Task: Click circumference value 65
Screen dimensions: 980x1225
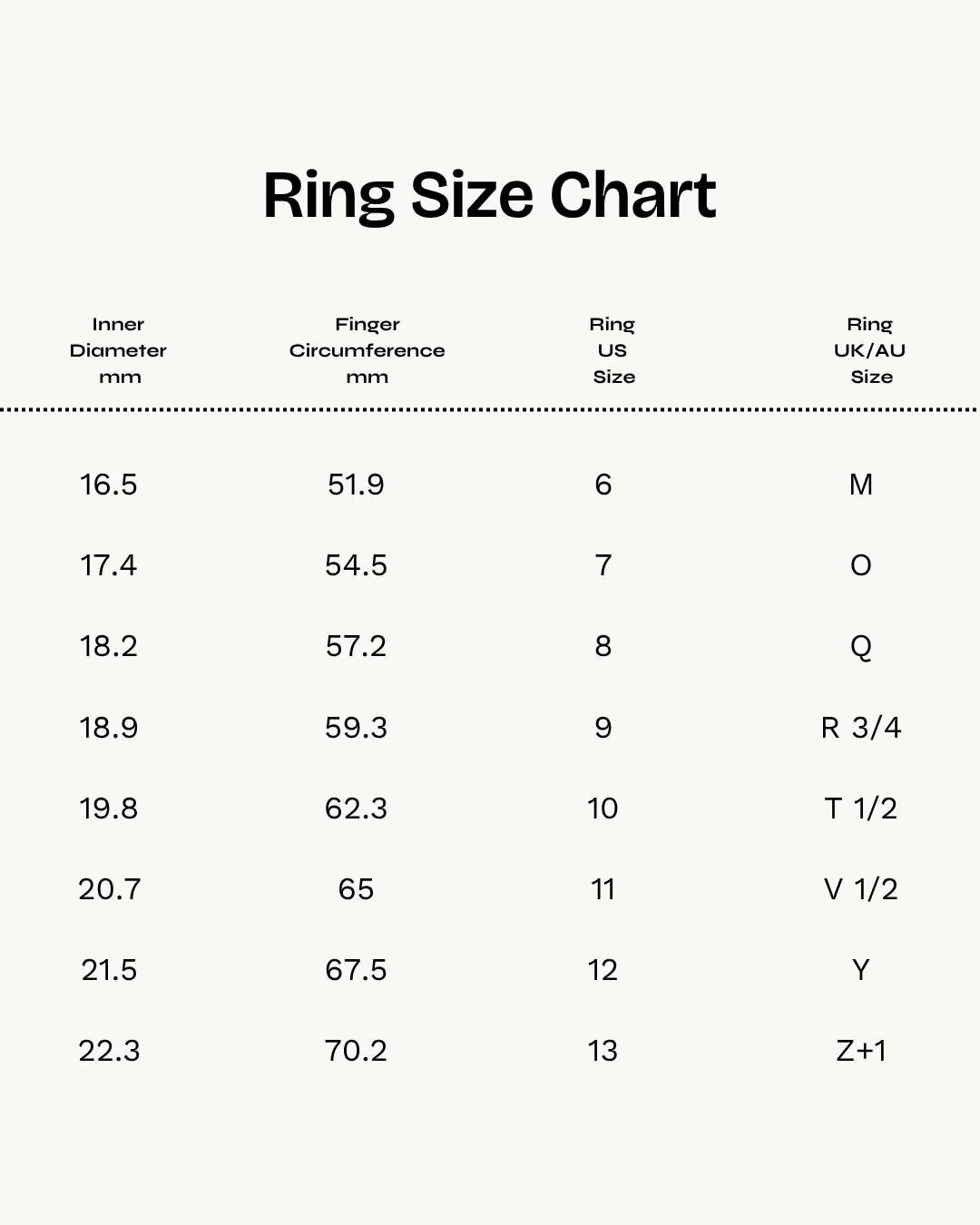Action: click(356, 889)
